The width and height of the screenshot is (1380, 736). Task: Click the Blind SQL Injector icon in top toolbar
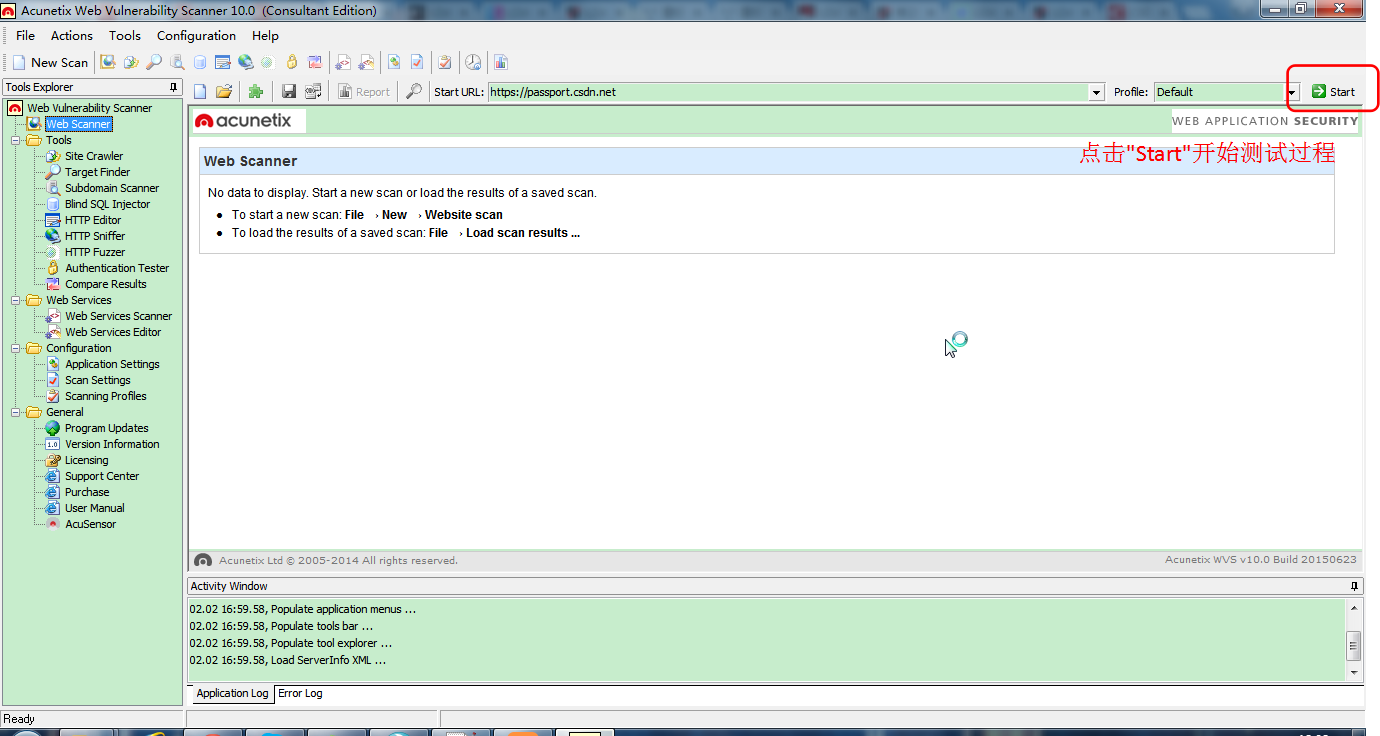click(200, 62)
